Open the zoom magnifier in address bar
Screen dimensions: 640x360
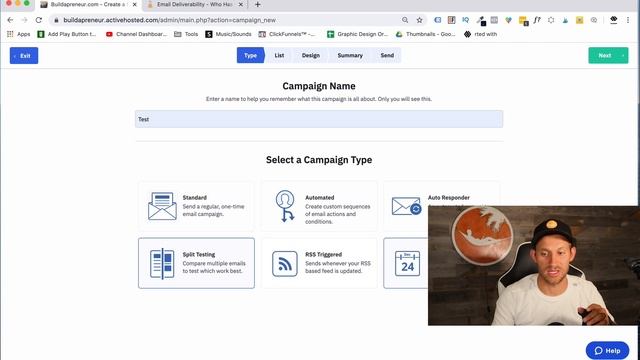point(405,20)
